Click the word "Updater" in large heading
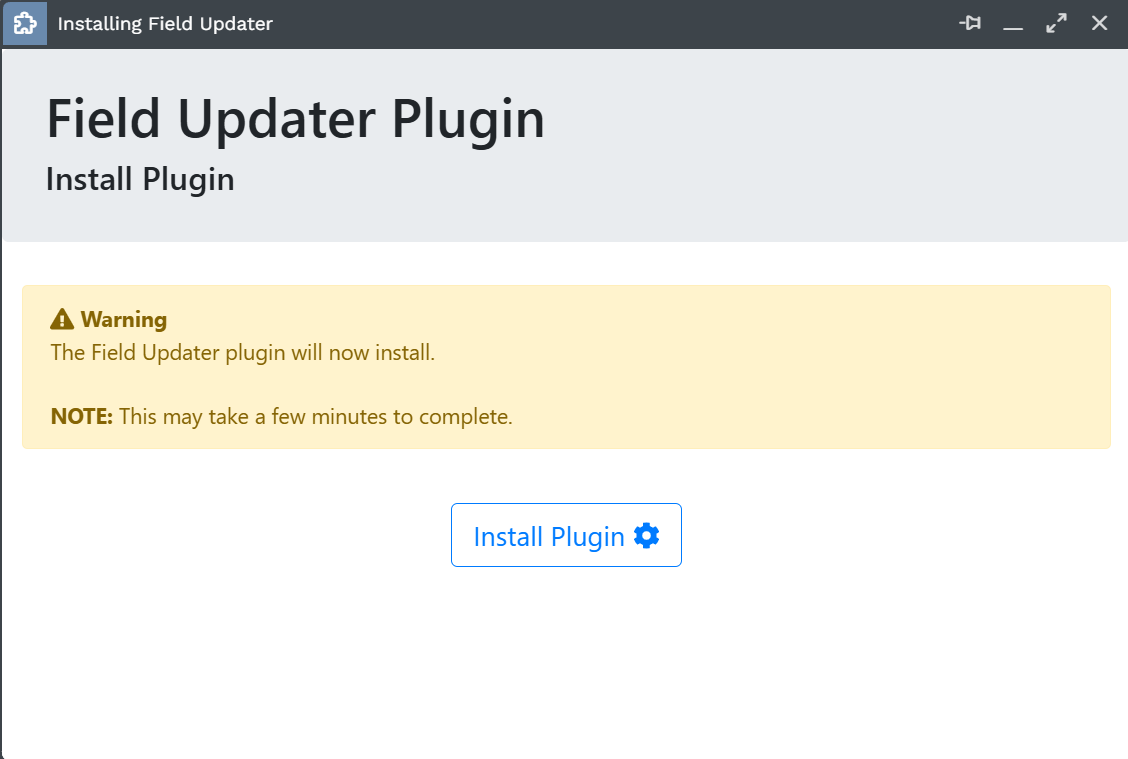Screen dimensions: 1128x759 [278, 119]
